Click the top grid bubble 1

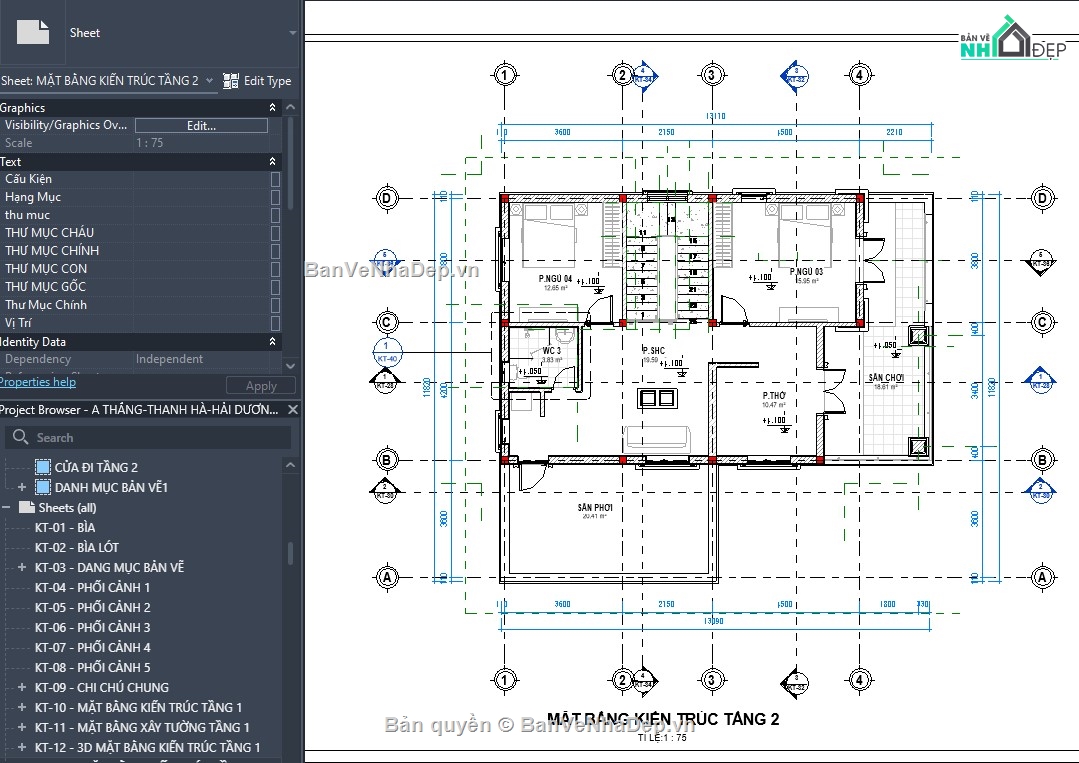tap(504, 75)
